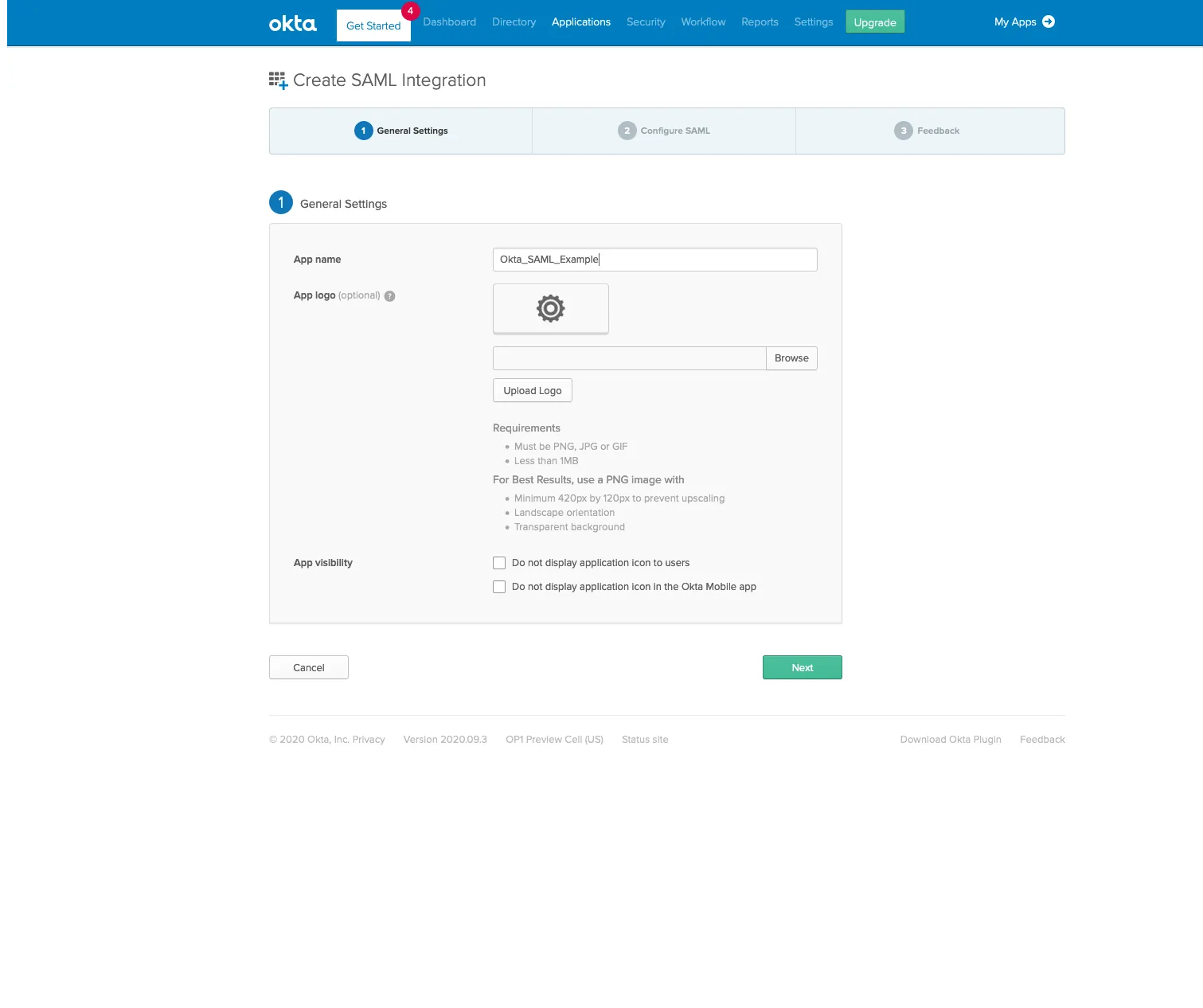Image resolution: width=1203 pixels, height=1008 pixels.
Task: Click the gear placeholder app logo
Action: 550,309
